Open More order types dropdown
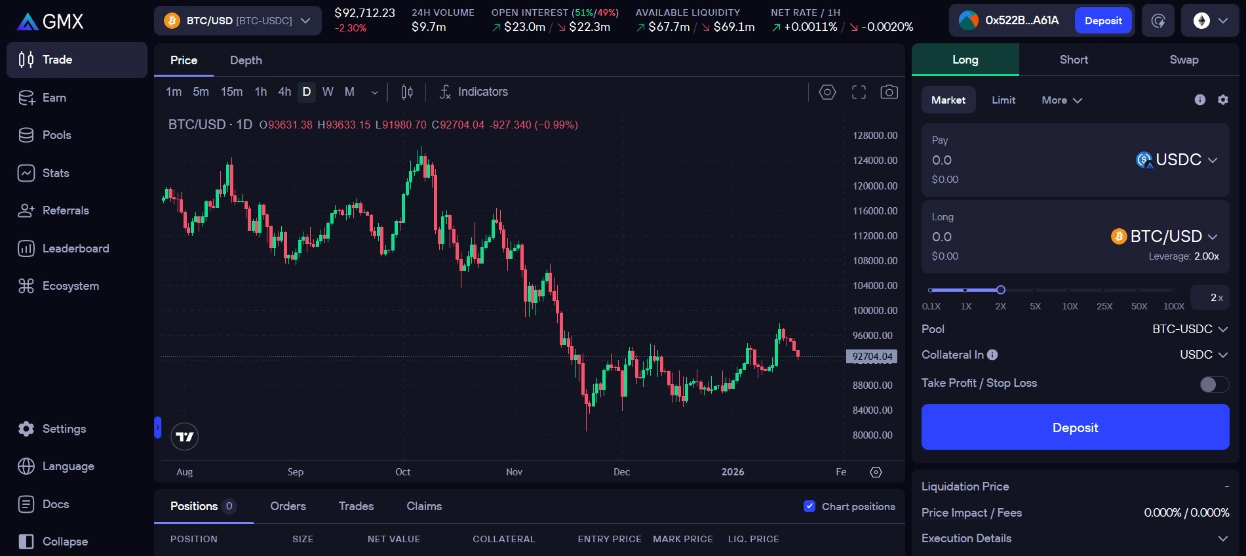This screenshot has height=556, width=1246. point(1061,100)
